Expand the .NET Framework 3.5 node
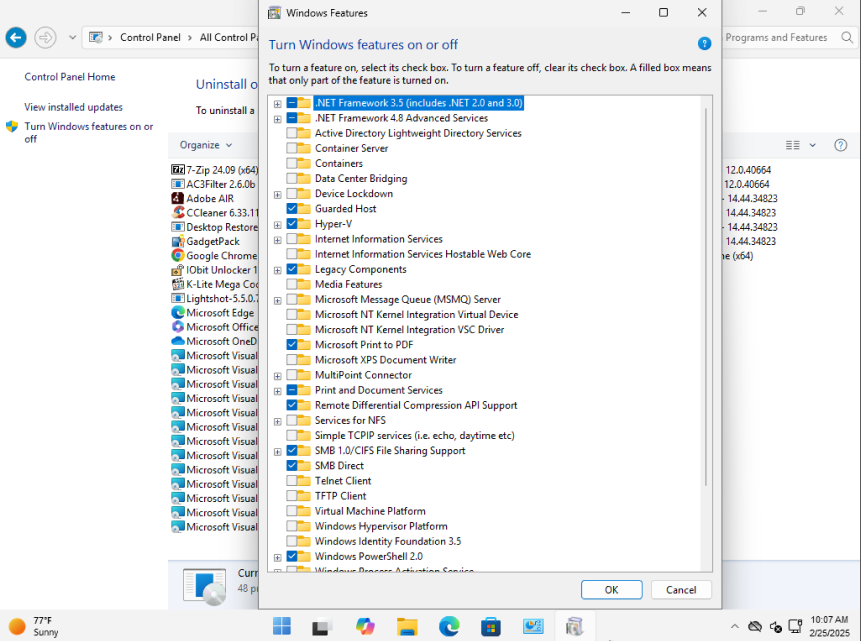Screen dimensions: 861x641 pos(278,104)
